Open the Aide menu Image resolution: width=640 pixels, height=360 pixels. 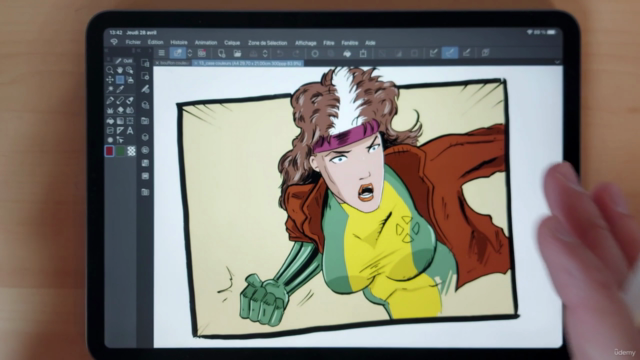(x=370, y=43)
